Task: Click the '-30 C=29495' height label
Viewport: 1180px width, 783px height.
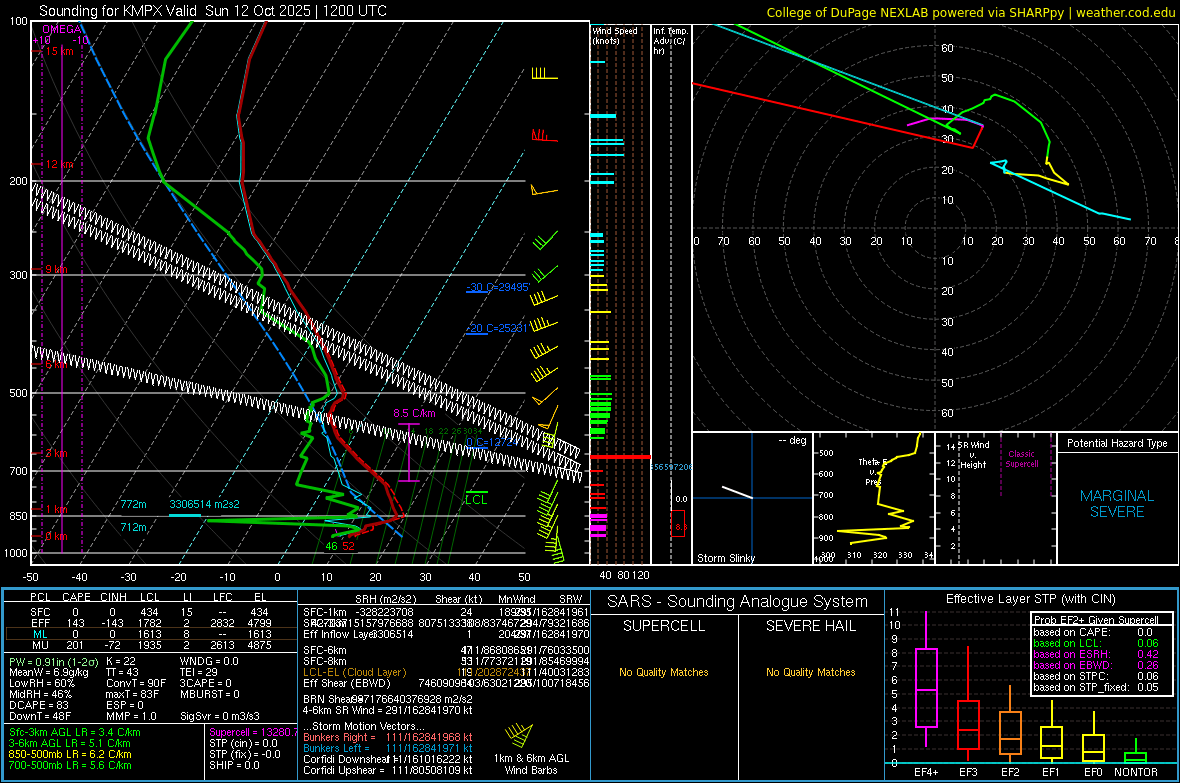Action: (x=497, y=287)
